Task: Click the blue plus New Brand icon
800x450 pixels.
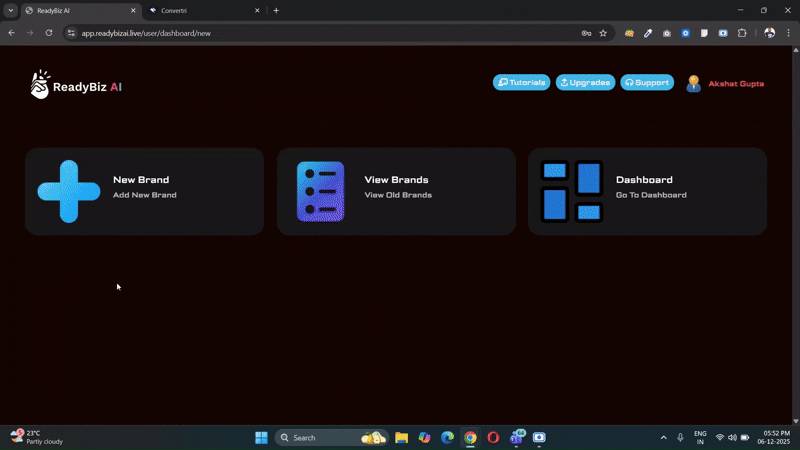Action: click(x=69, y=191)
